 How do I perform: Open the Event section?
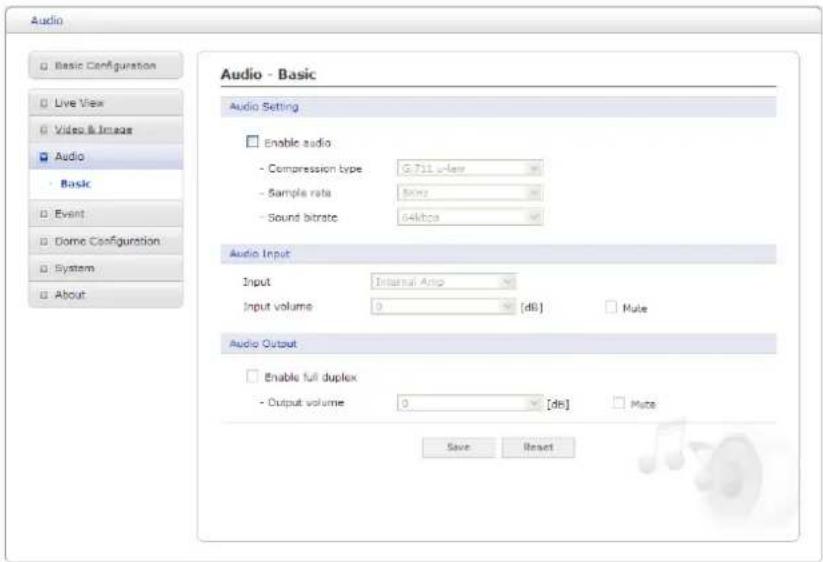(105, 214)
